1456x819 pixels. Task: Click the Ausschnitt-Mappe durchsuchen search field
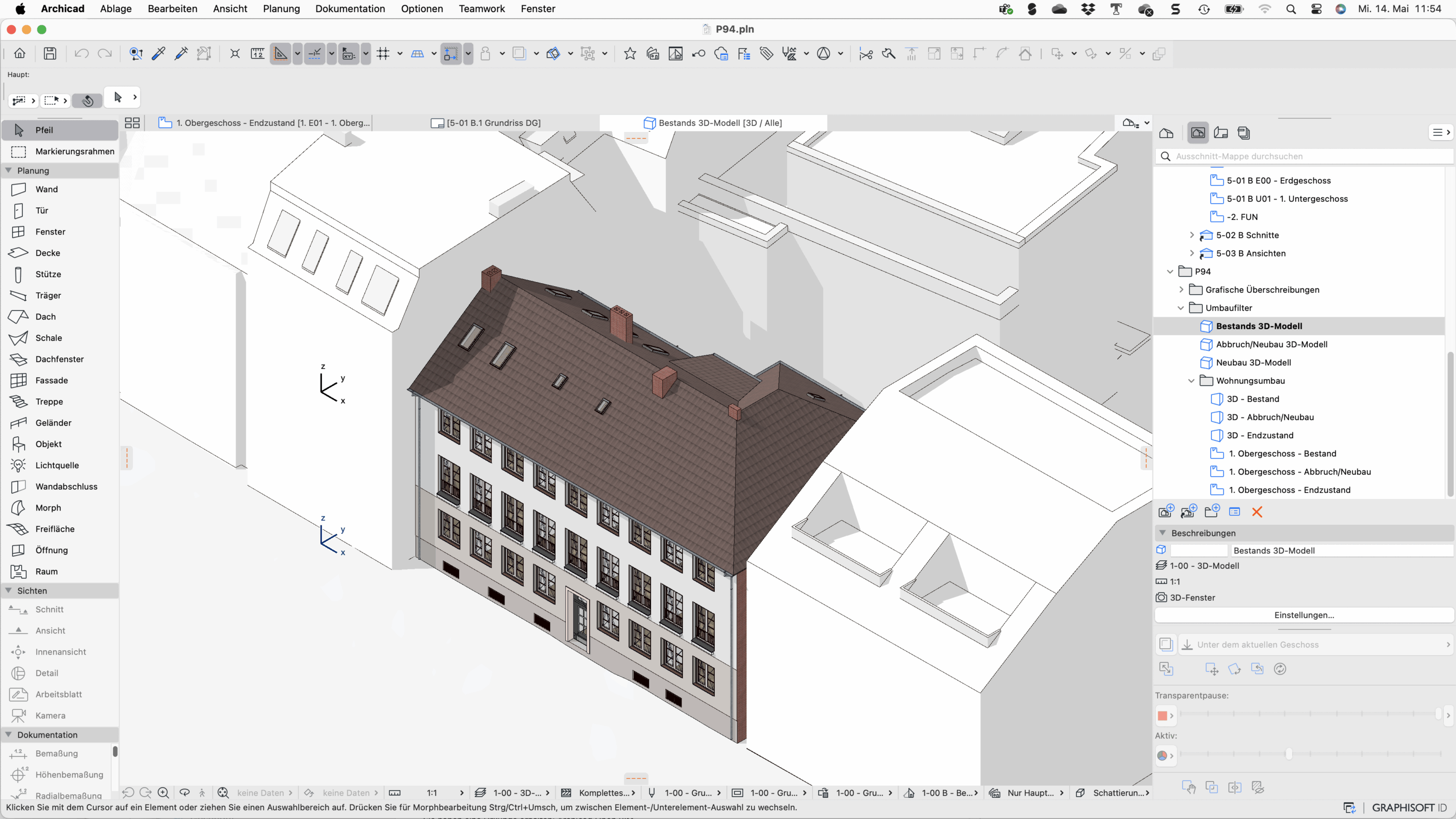(x=1304, y=156)
